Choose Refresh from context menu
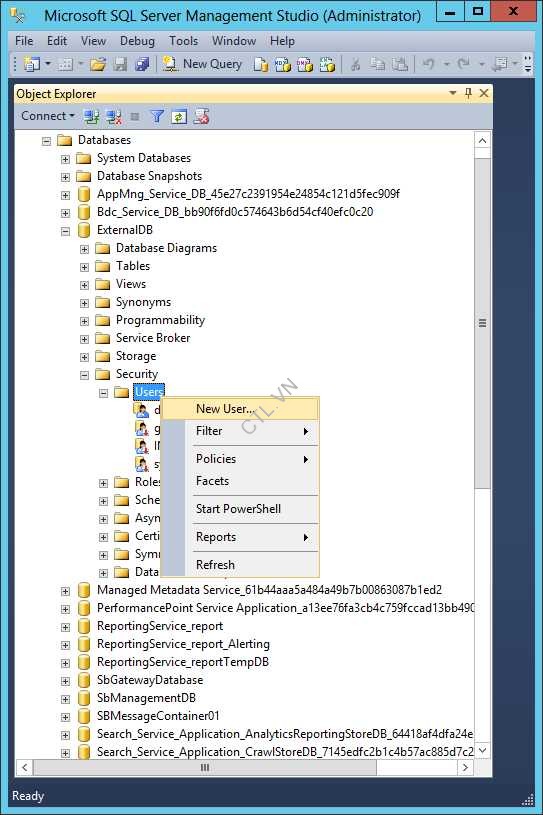 (240, 565)
